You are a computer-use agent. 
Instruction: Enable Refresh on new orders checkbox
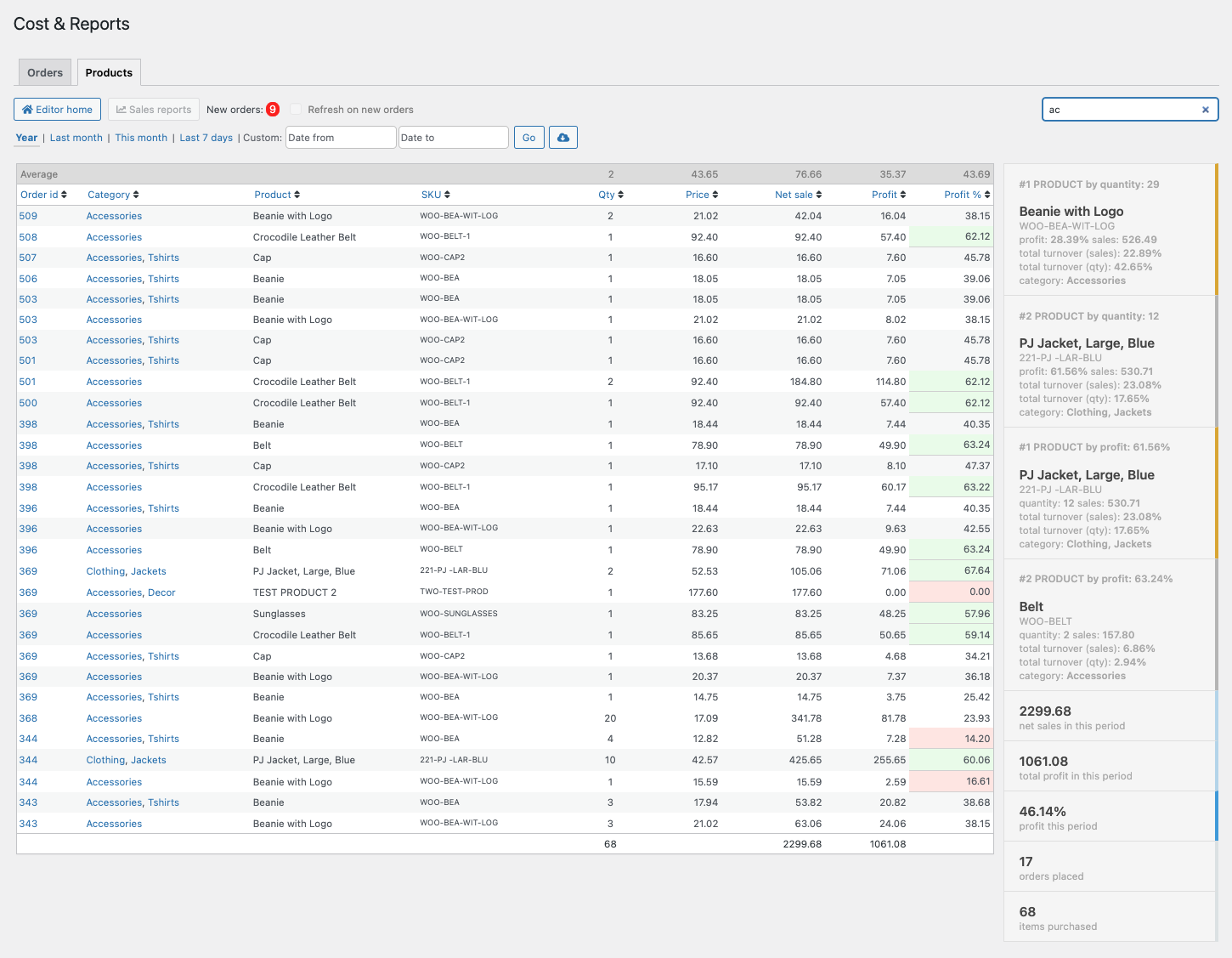pyautogui.click(x=296, y=110)
